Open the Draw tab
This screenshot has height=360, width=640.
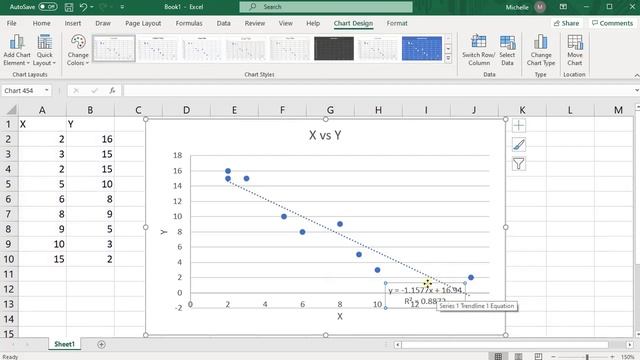pos(103,23)
